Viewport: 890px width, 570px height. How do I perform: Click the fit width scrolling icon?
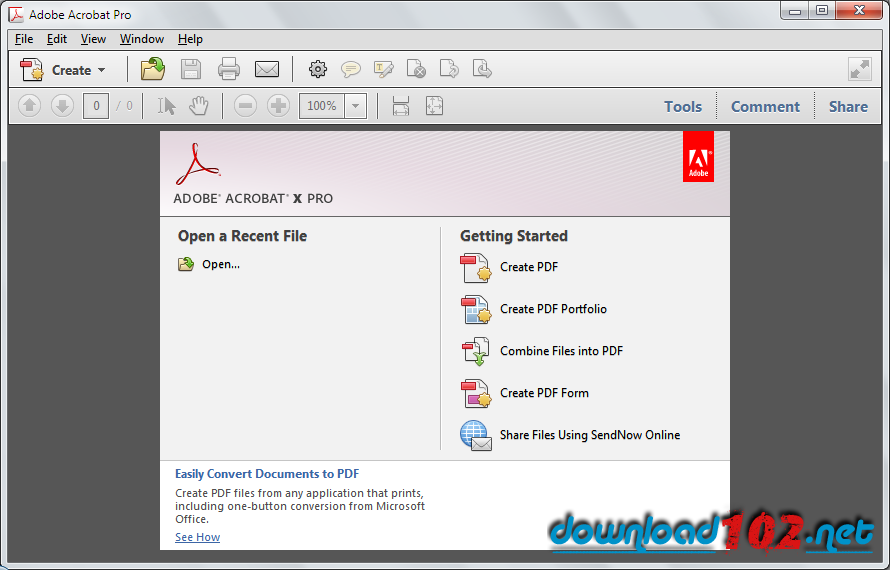[x=401, y=106]
